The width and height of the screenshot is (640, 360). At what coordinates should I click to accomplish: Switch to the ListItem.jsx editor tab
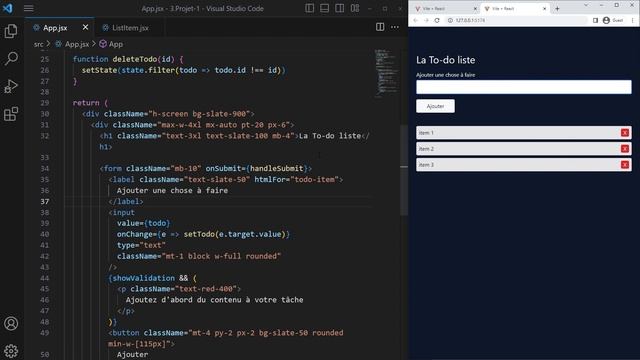(x=130, y=28)
